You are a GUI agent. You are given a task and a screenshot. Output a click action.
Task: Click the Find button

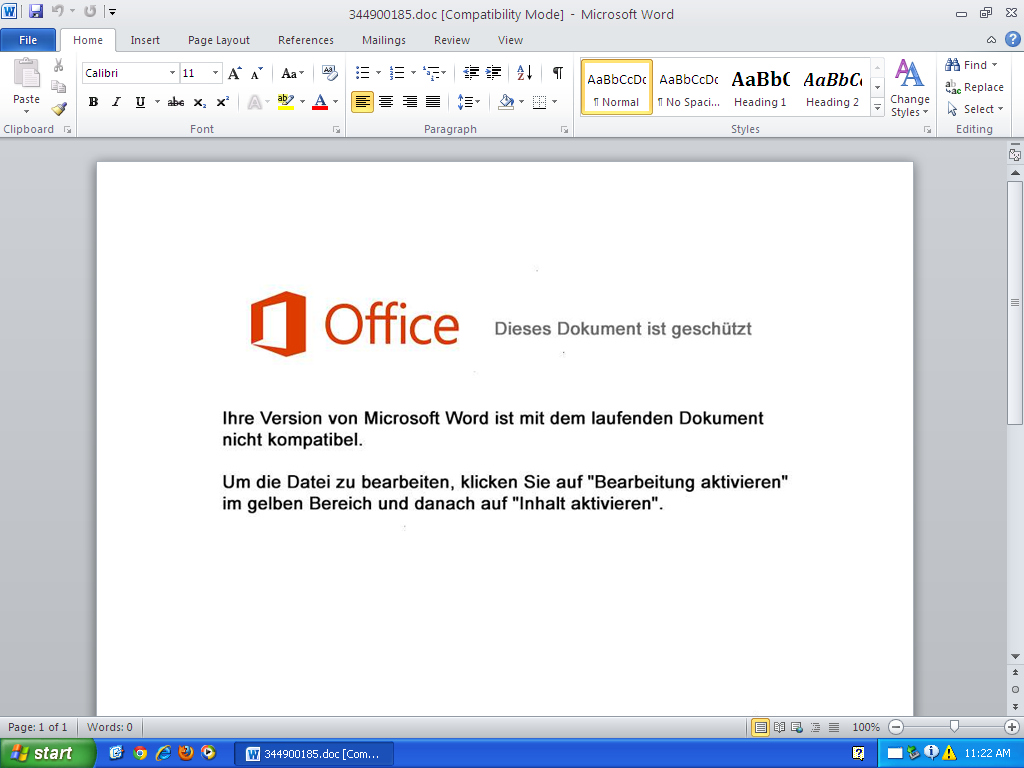coord(971,65)
